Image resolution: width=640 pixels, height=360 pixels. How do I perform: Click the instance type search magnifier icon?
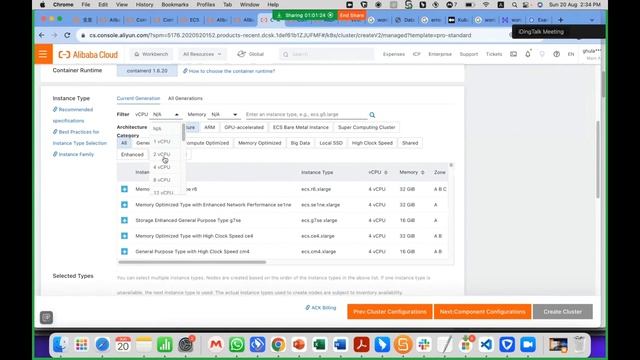(x=372, y=115)
